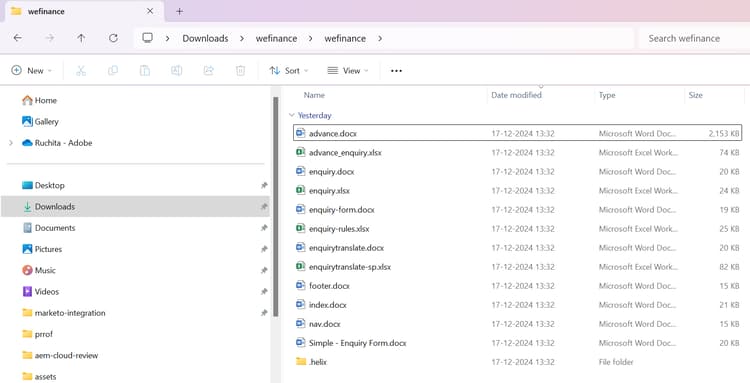Collapse the Yesterday group
The width and height of the screenshot is (750, 383).
291,115
